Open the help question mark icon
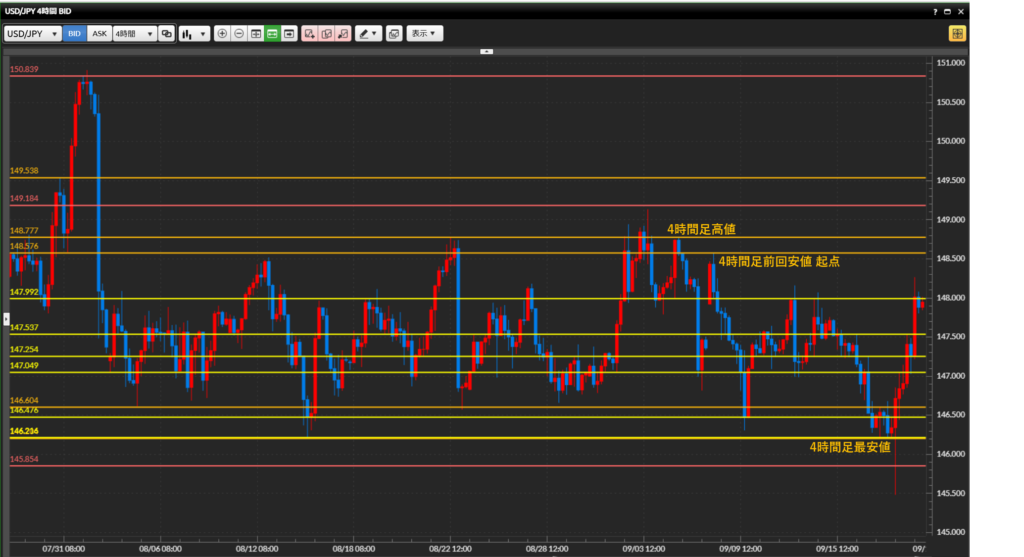 [936, 10]
